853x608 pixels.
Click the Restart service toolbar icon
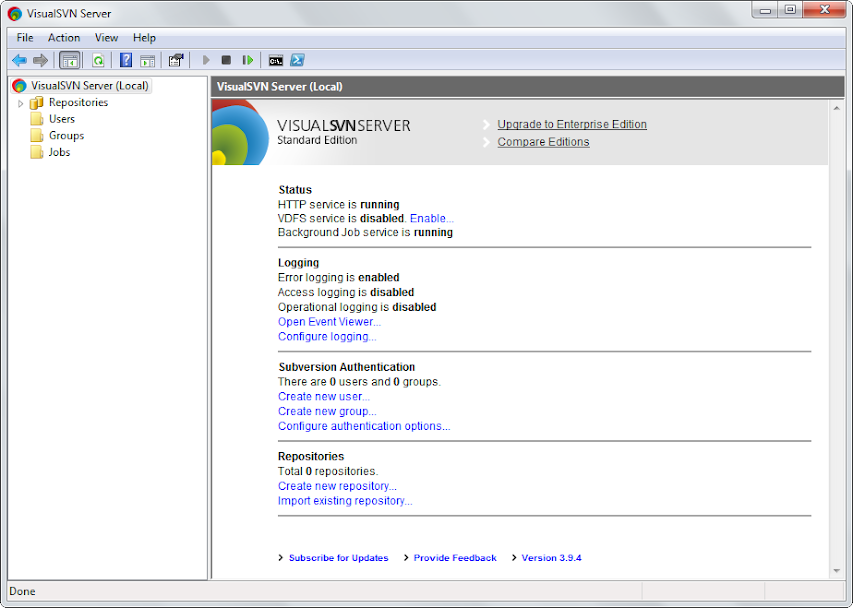[247, 61]
